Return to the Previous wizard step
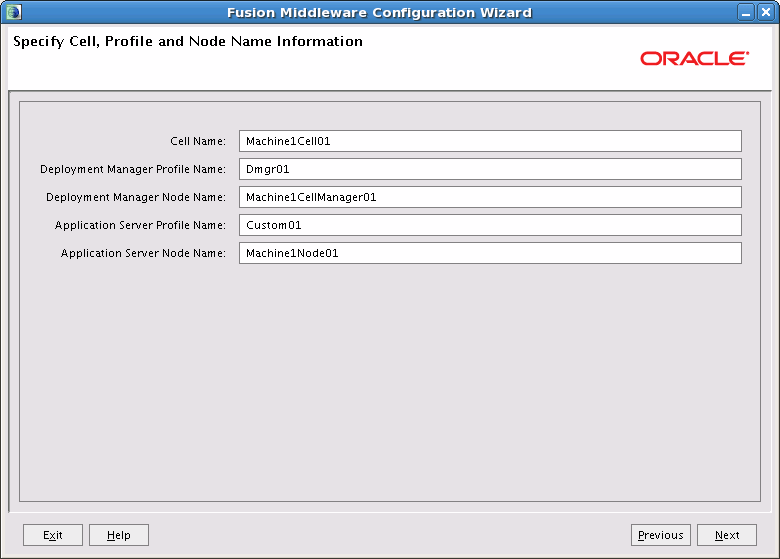Image resolution: width=780 pixels, height=559 pixels. point(661,535)
